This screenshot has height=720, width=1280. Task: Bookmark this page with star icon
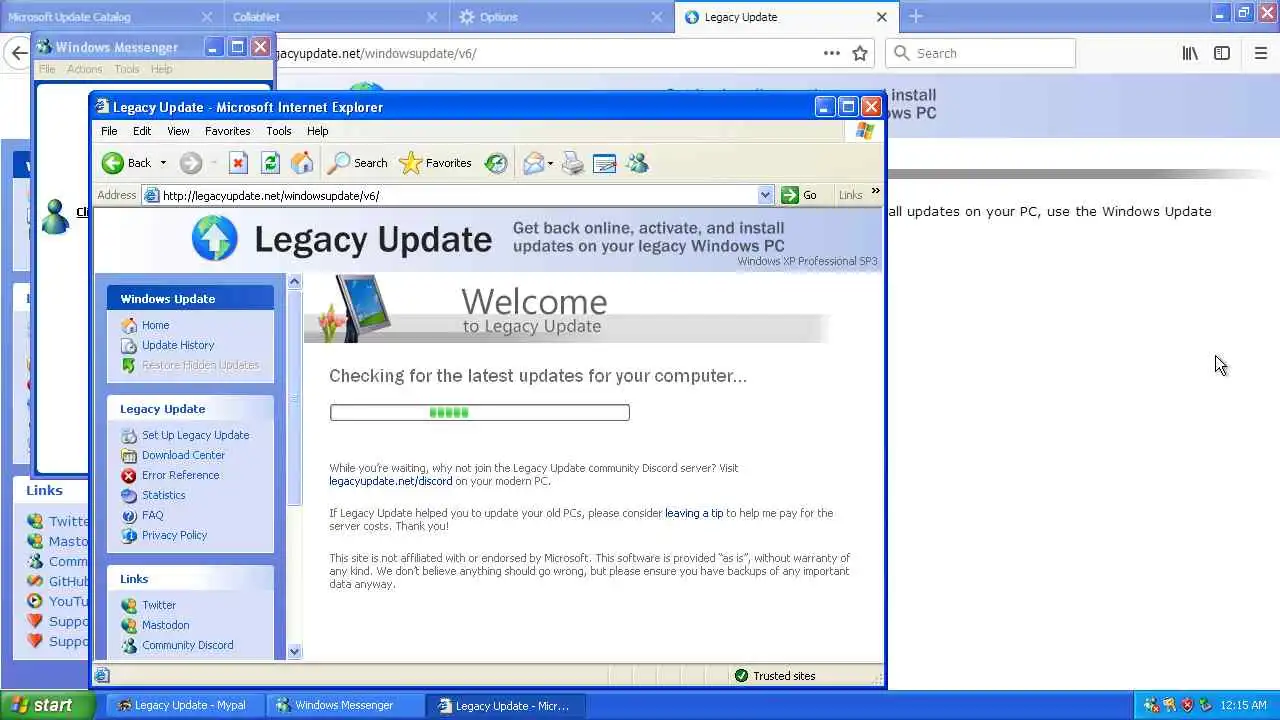(x=860, y=53)
